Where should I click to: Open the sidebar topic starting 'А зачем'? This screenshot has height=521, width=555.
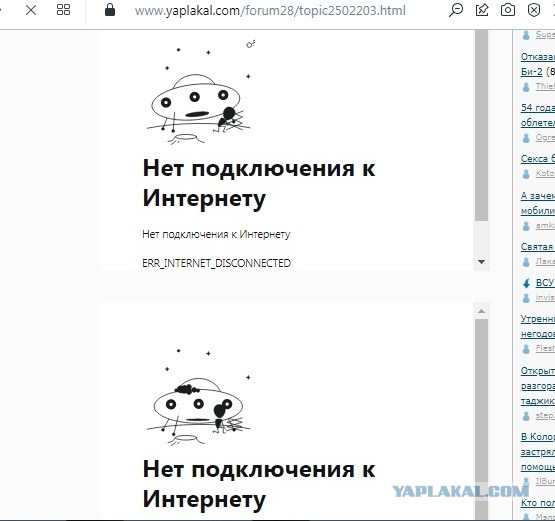(x=538, y=196)
